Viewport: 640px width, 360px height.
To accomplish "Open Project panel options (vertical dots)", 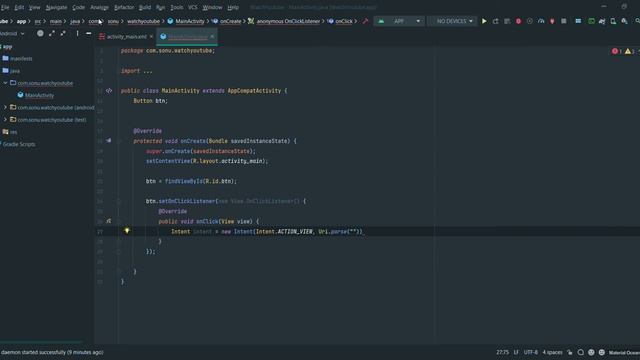I will [x=77, y=33].
